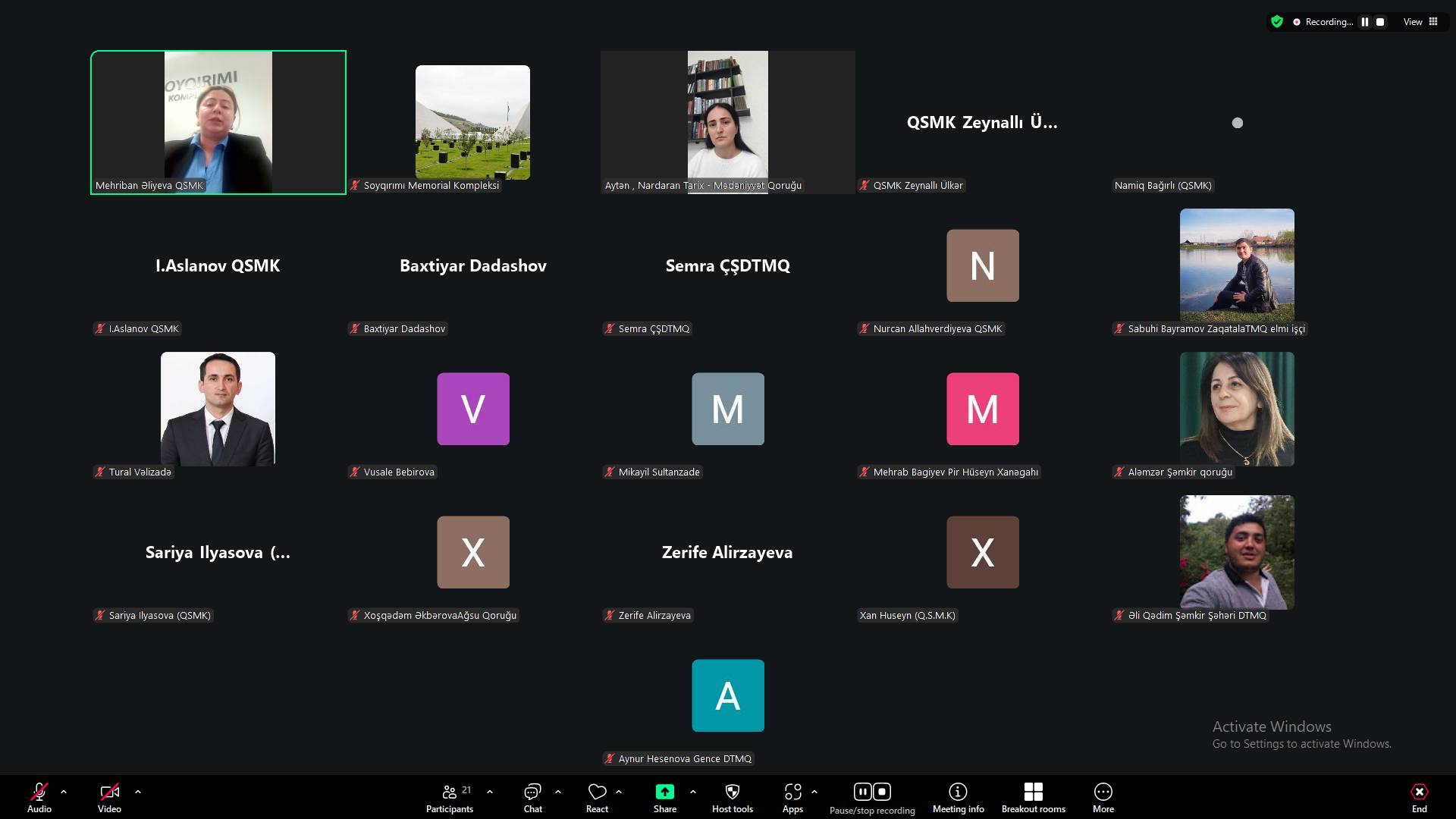Pause the recording from top indicator
The height and width of the screenshot is (819, 1456).
tap(1364, 22)
